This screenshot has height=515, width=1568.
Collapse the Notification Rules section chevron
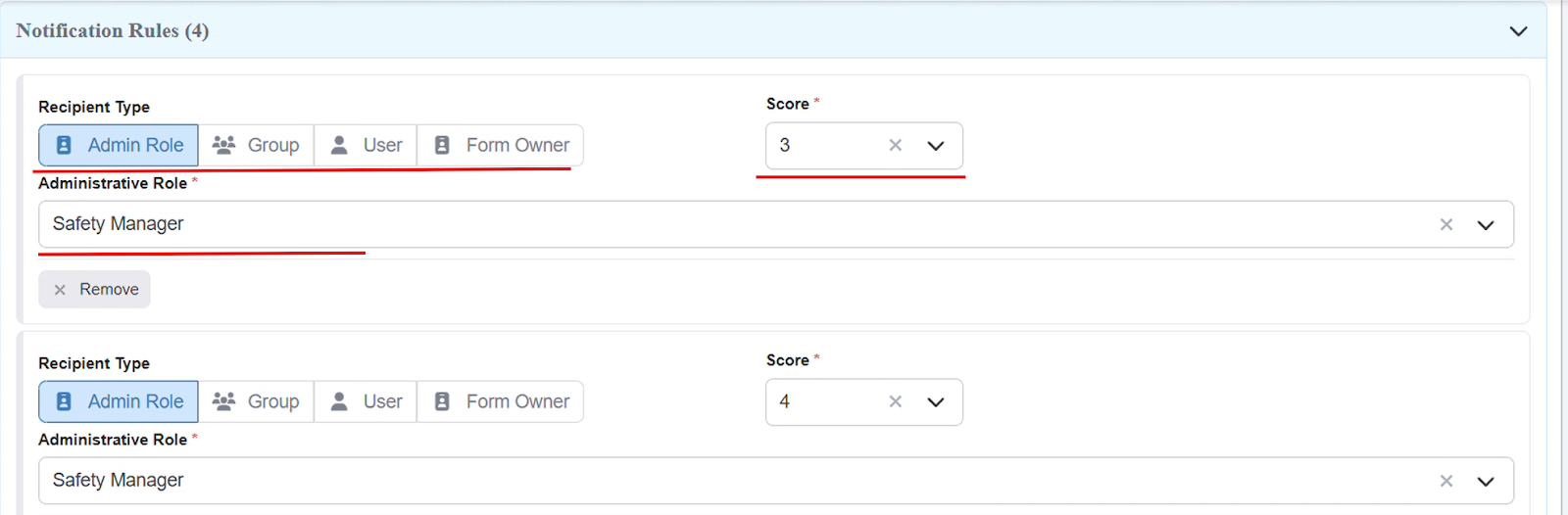[1518, 31]
